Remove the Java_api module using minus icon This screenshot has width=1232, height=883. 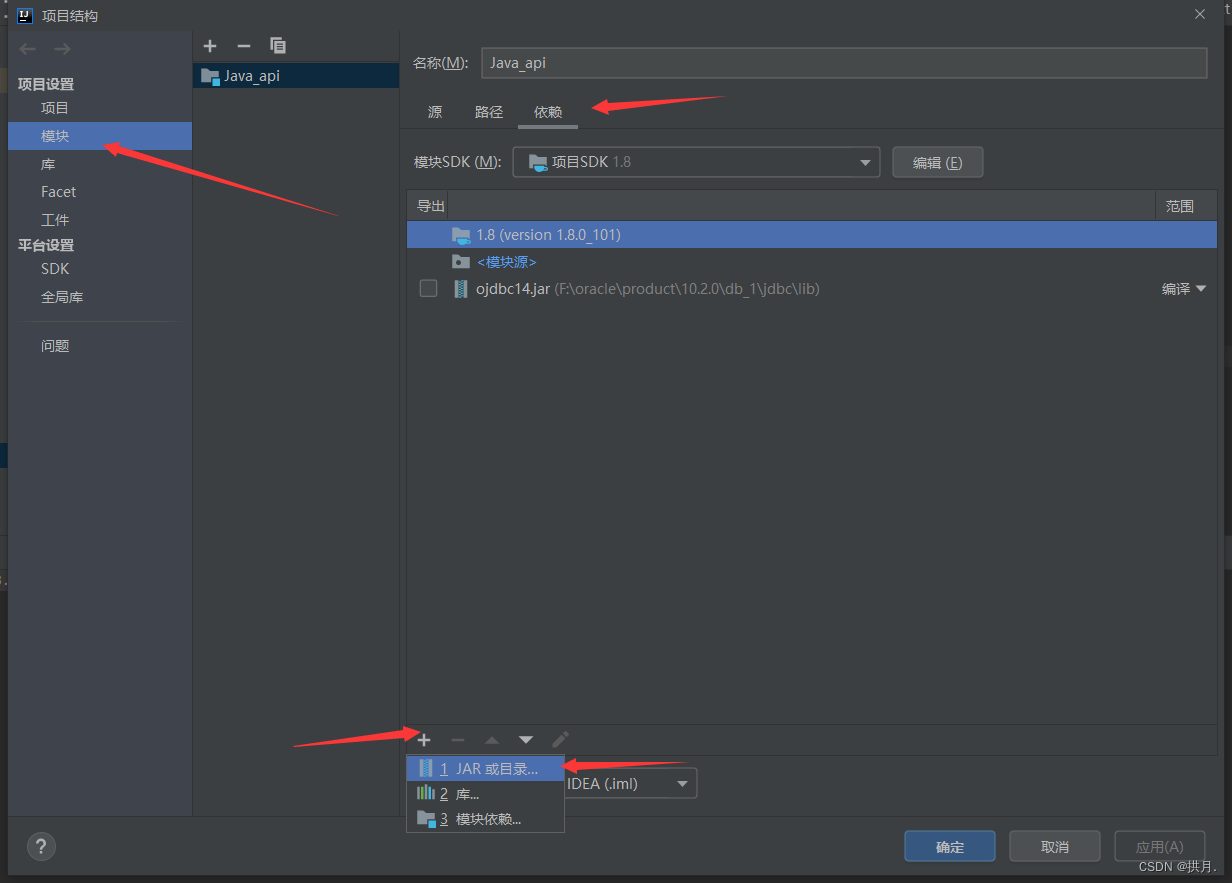[x=243, y=46]
